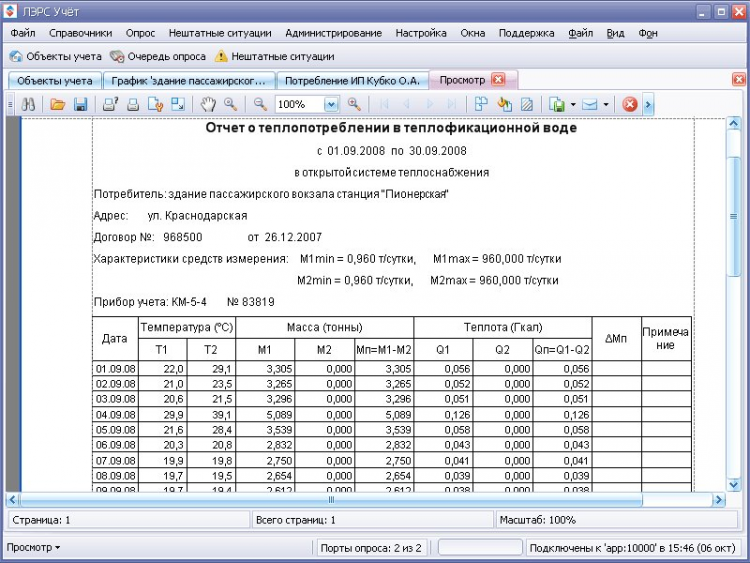Select the hand pan tool
The image size is (750, 563).
[x=208, y=104]
